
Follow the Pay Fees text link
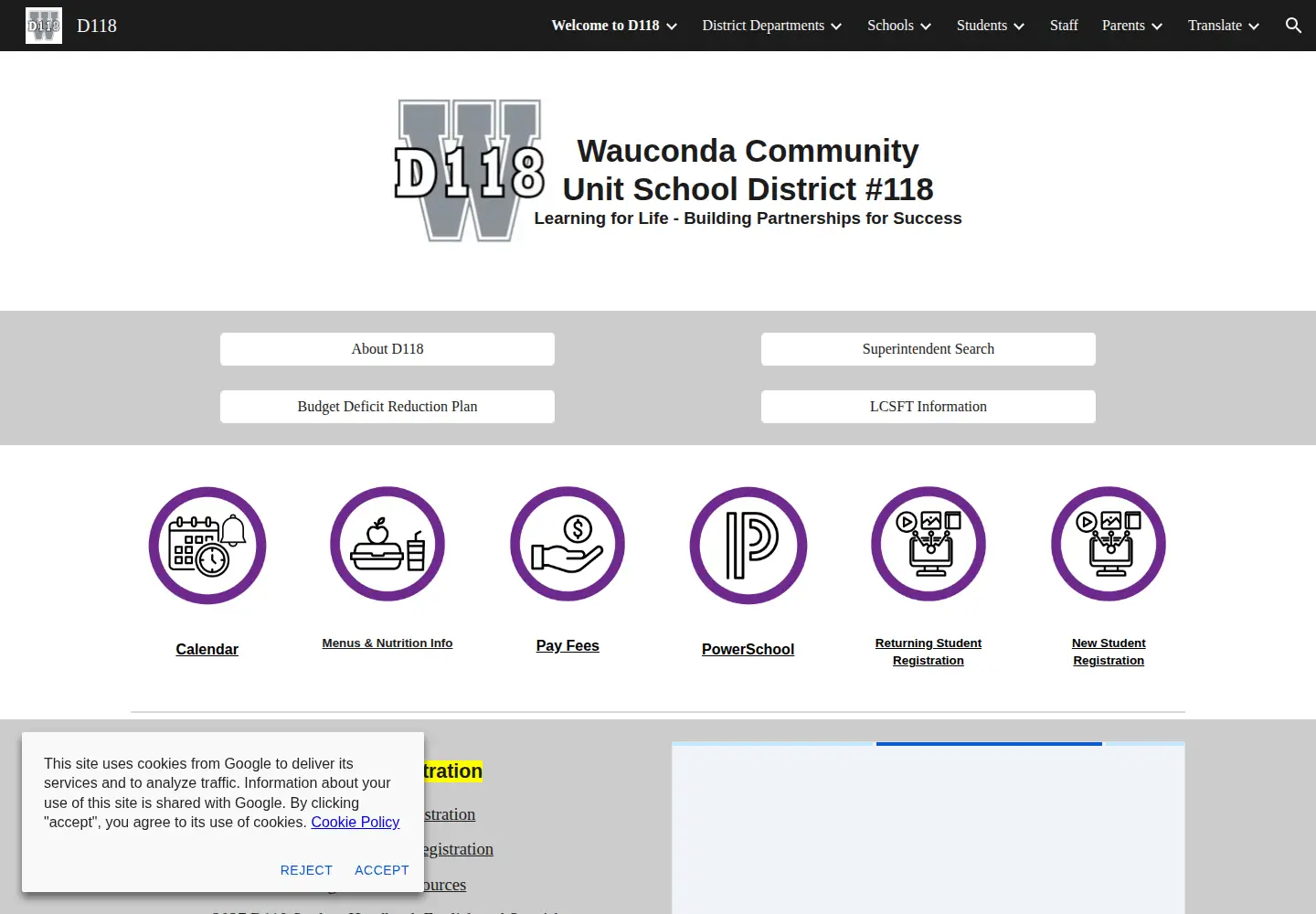pyautogui.click(x=568, y=646)
